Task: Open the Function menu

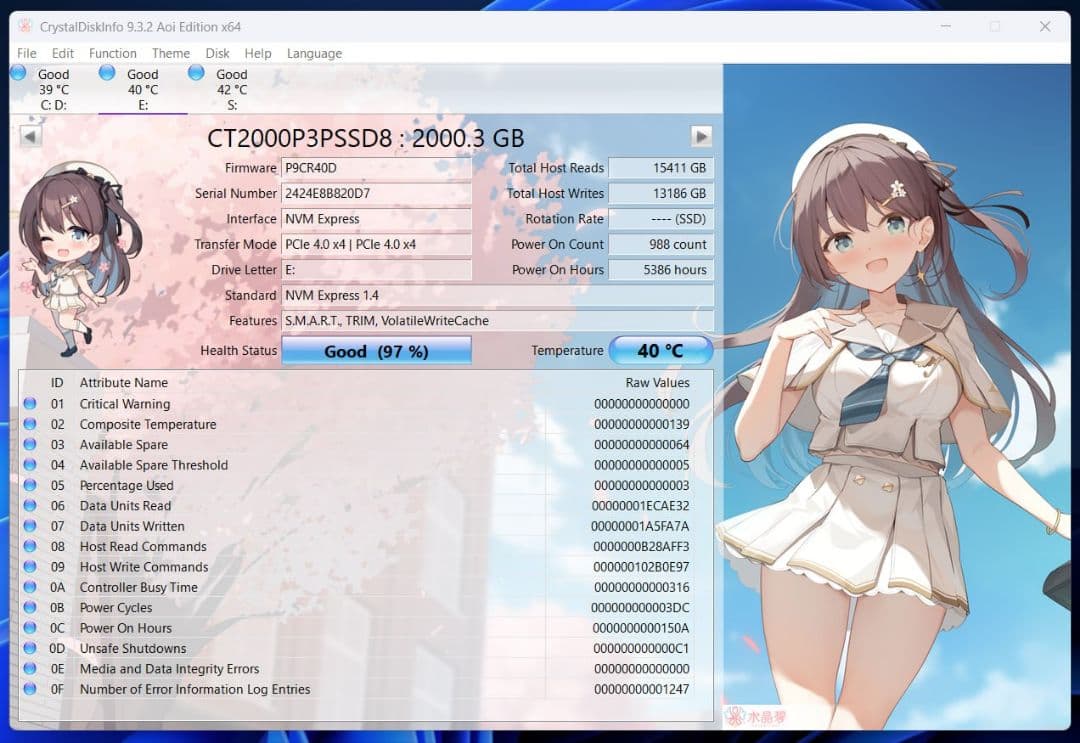Action: [112, 53]
